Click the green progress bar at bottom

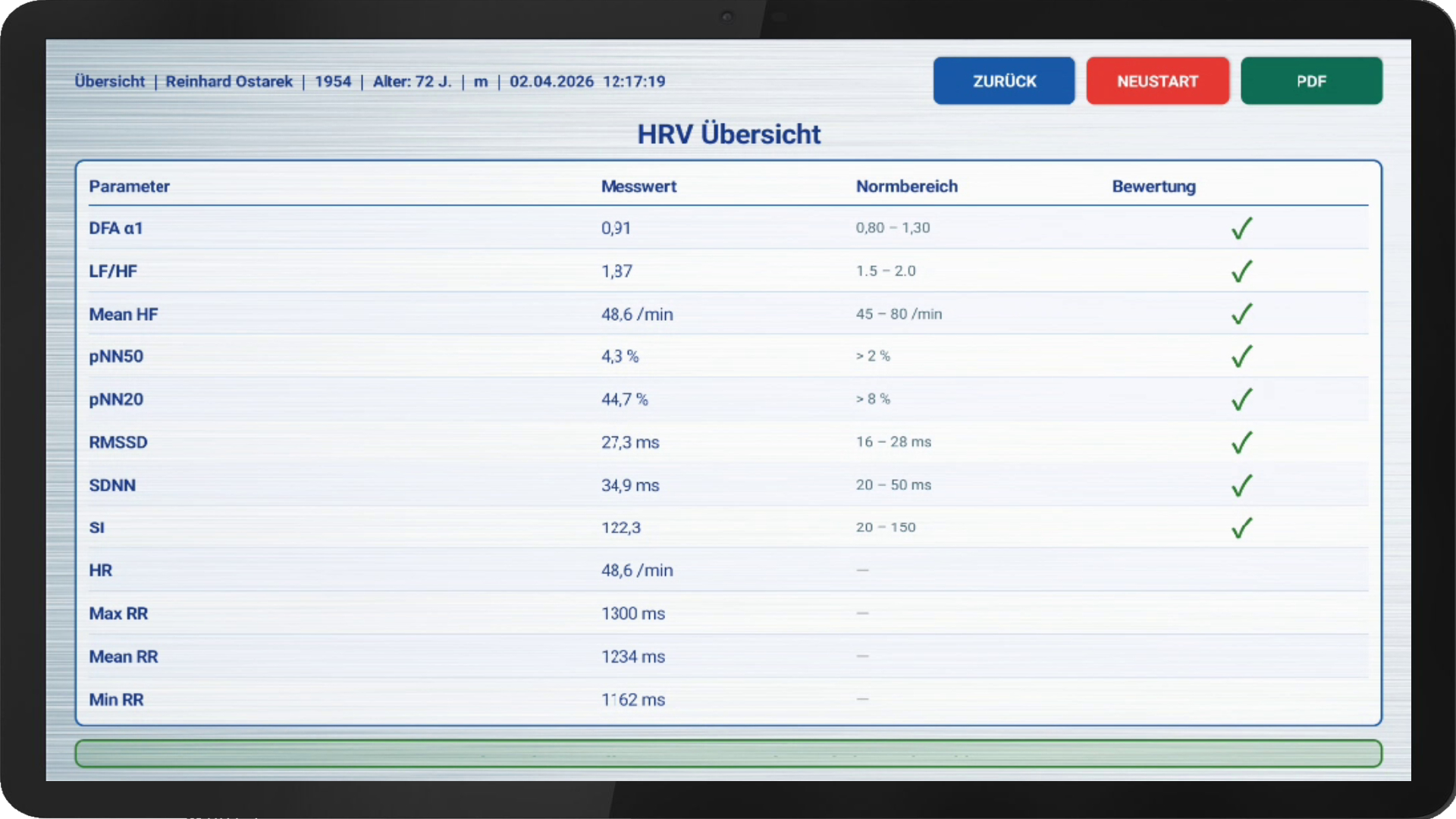(728, 754)
